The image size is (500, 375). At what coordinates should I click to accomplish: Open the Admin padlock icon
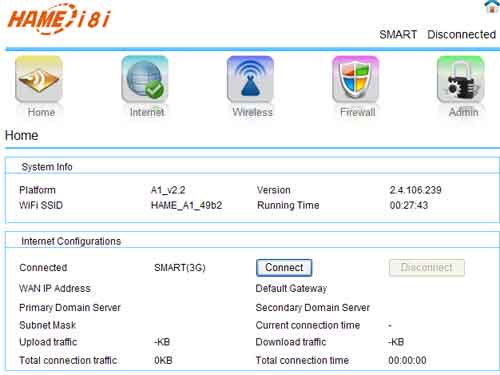coord(461,79)
